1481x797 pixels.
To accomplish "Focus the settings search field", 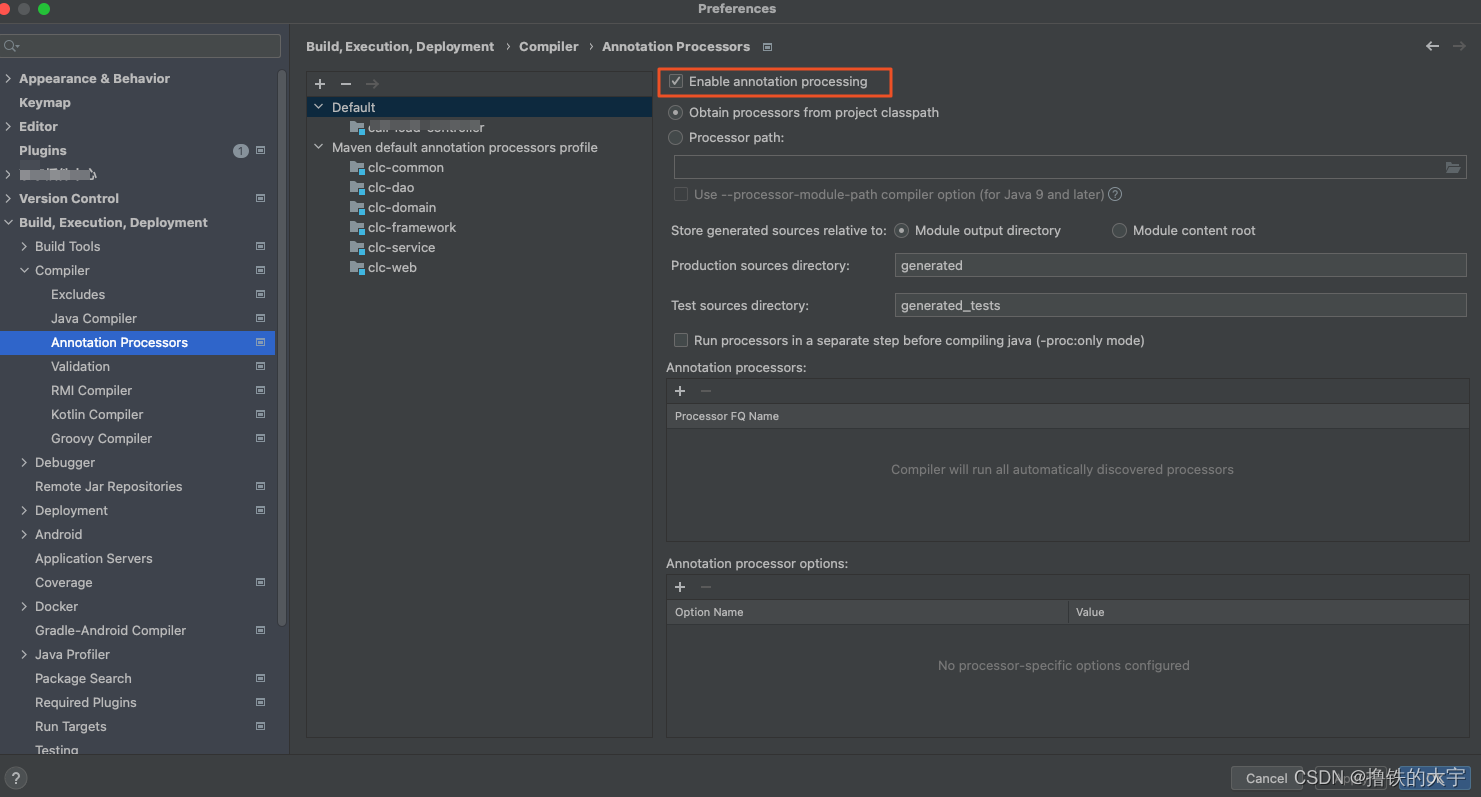I will [x=141, y=46].
